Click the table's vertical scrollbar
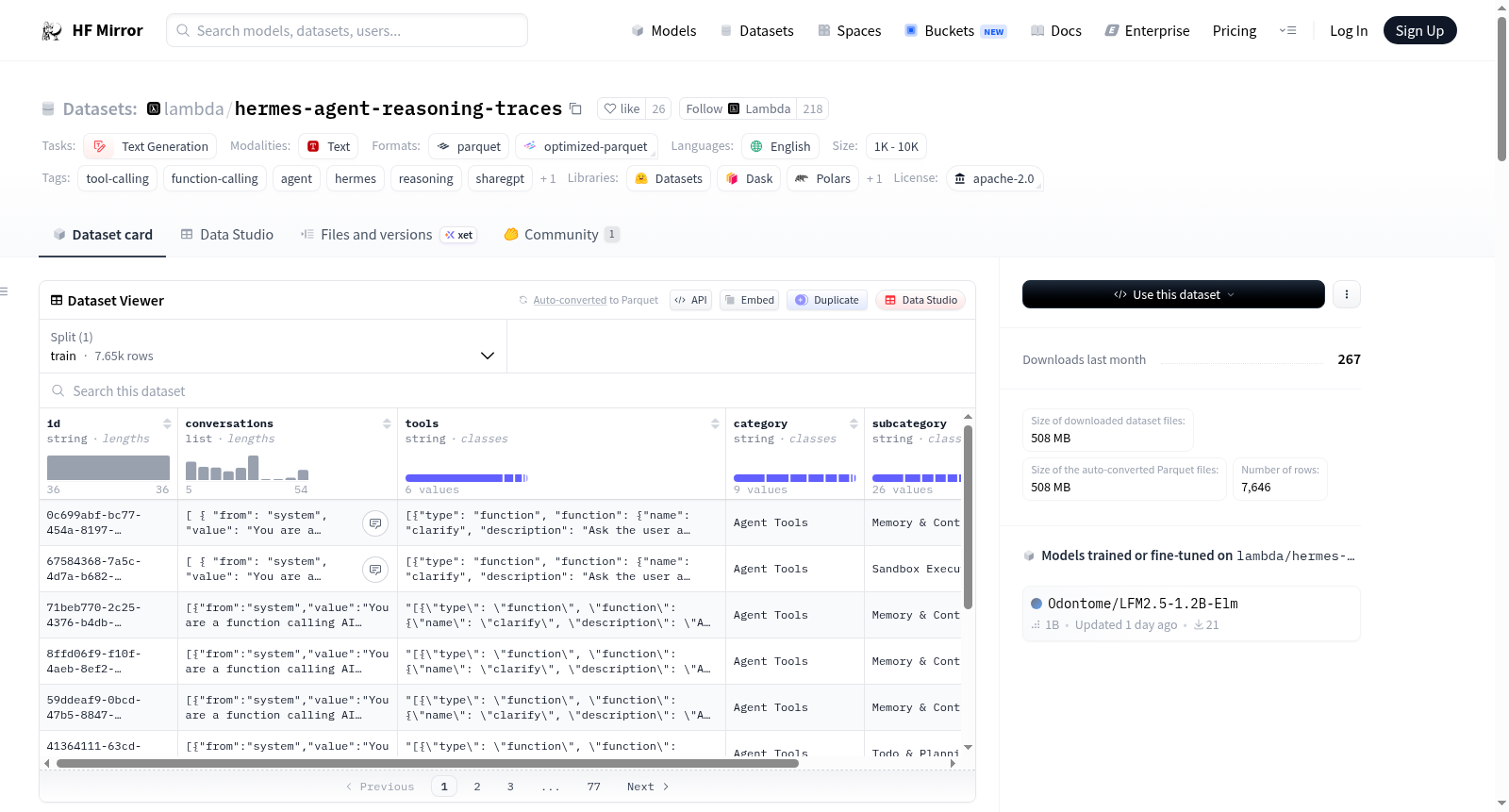This screenshot has height=812, width=1509. point(968,517)
